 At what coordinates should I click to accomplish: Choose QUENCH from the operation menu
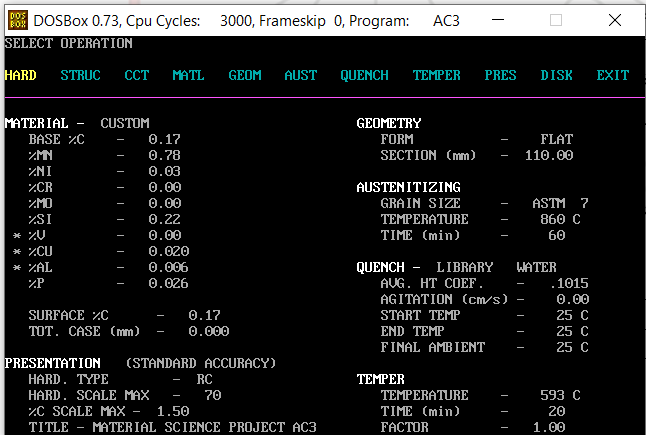click(364, 75)
